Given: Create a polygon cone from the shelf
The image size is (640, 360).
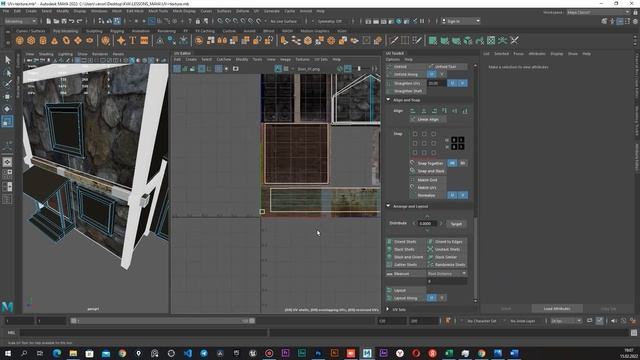Looking at the screenshot, I should click(x=54, y=40).
